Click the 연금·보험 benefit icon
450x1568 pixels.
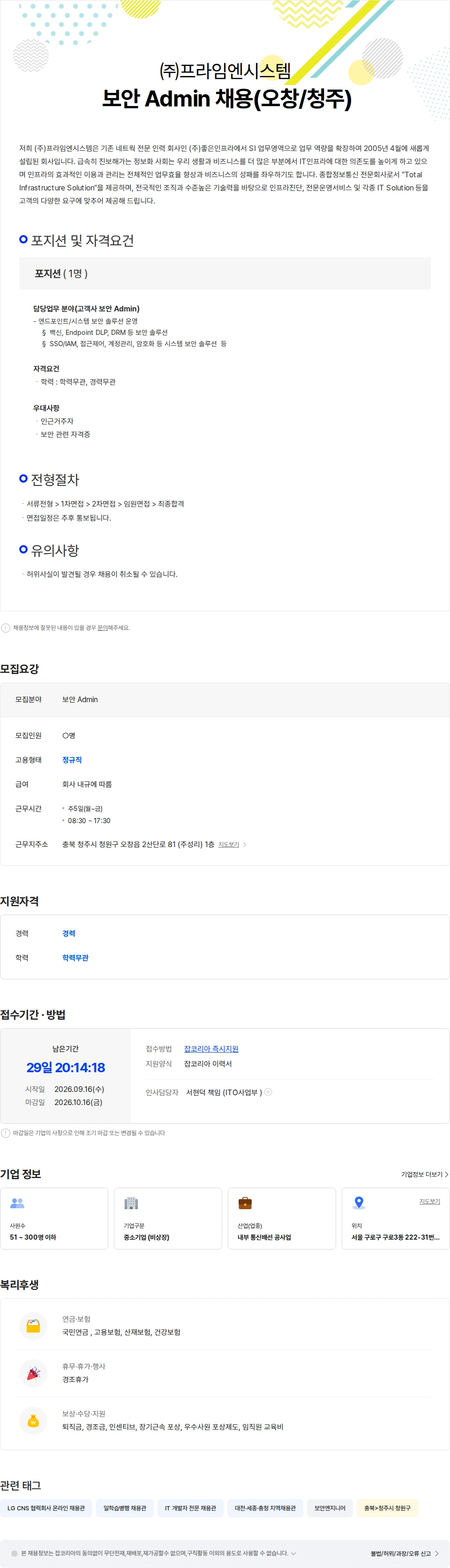[x=33, y=1326]
